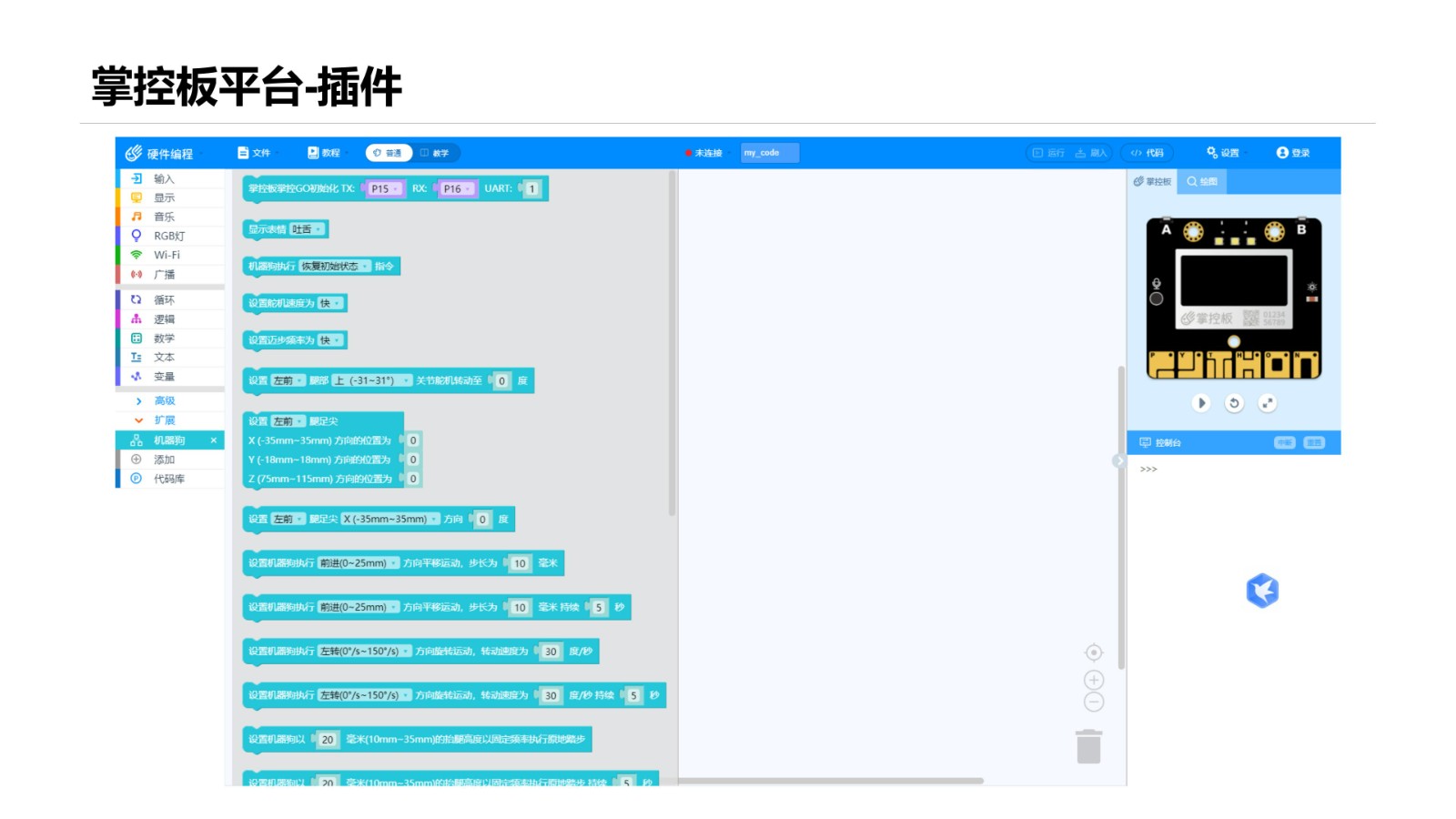Switch to 教学 mode
The image size is (1456, 819).
tap(435, 153)
